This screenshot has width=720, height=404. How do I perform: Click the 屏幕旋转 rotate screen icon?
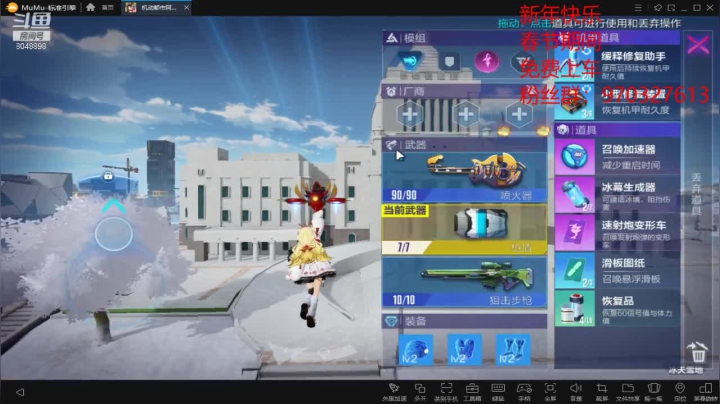706,392
